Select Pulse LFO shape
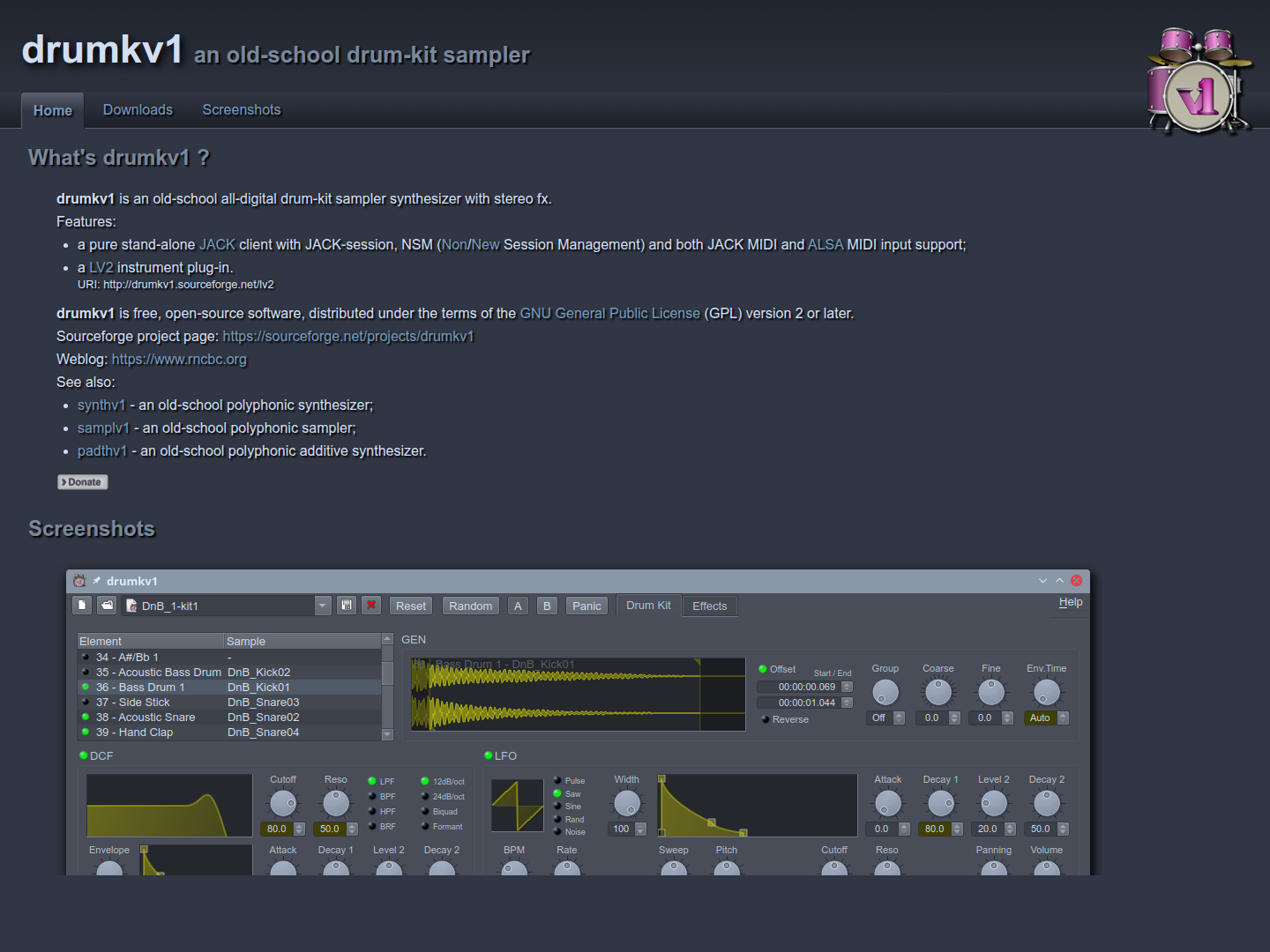This screenshot has width=1270, height=952. pos(569,780)
